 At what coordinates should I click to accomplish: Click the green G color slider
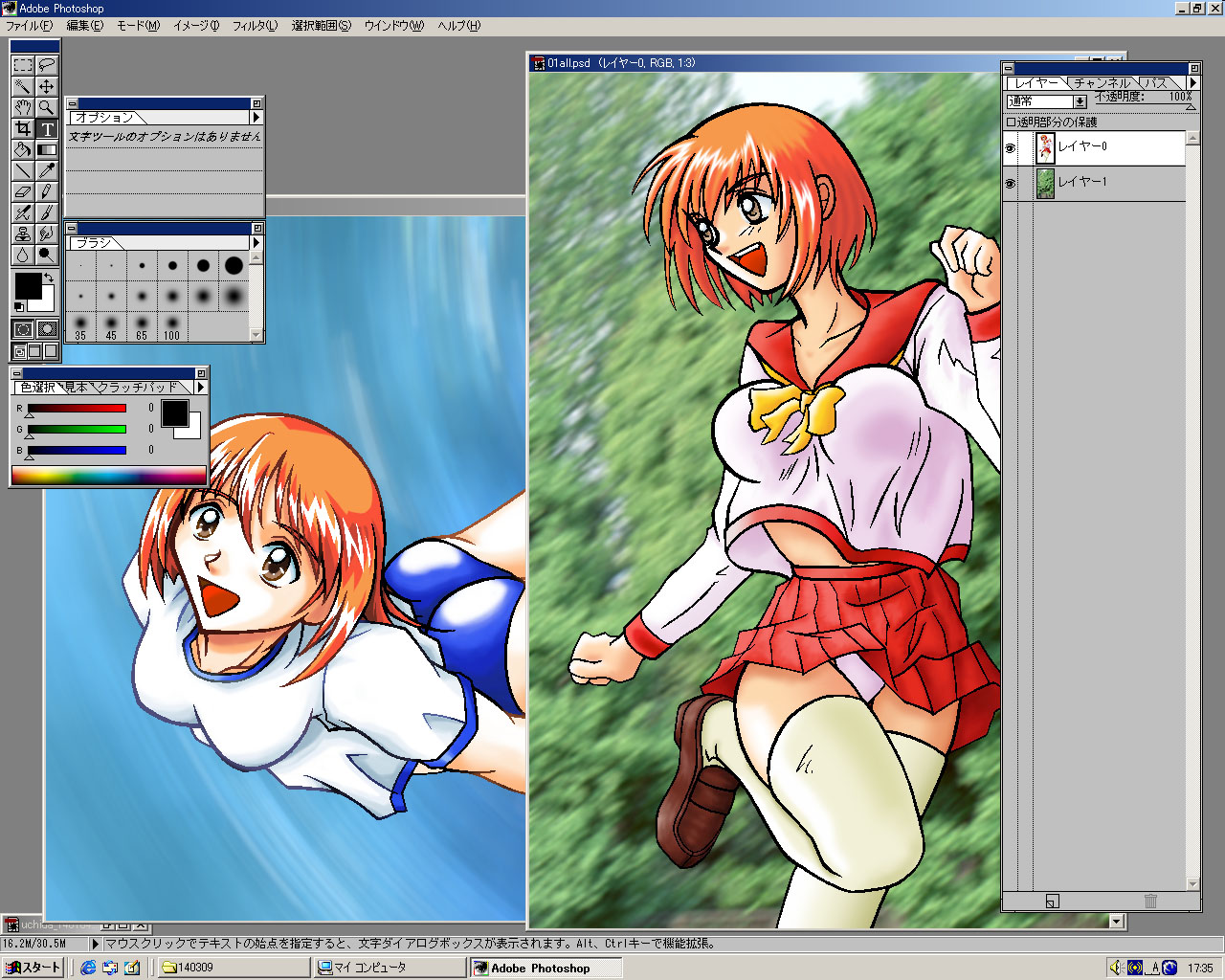(77, 430)
